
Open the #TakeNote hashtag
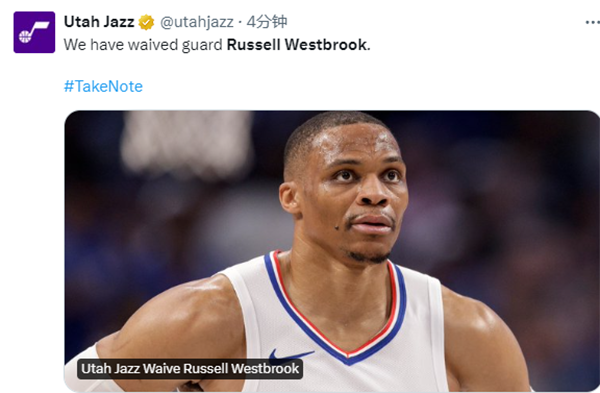[103, 86]
